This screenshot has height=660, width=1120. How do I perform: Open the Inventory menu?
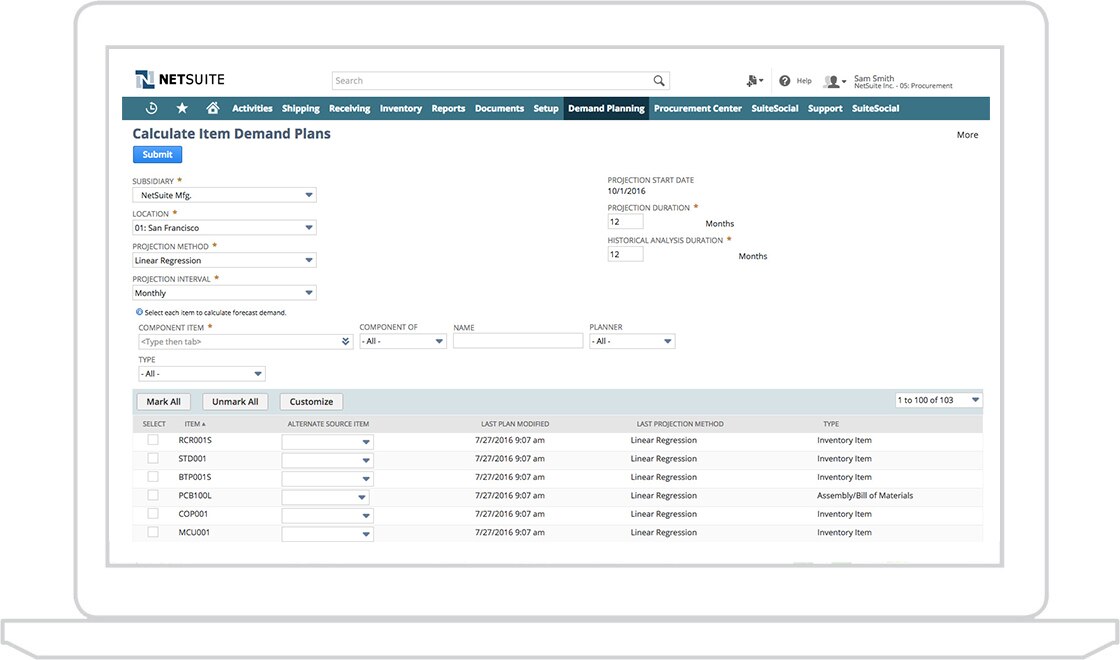400,107
